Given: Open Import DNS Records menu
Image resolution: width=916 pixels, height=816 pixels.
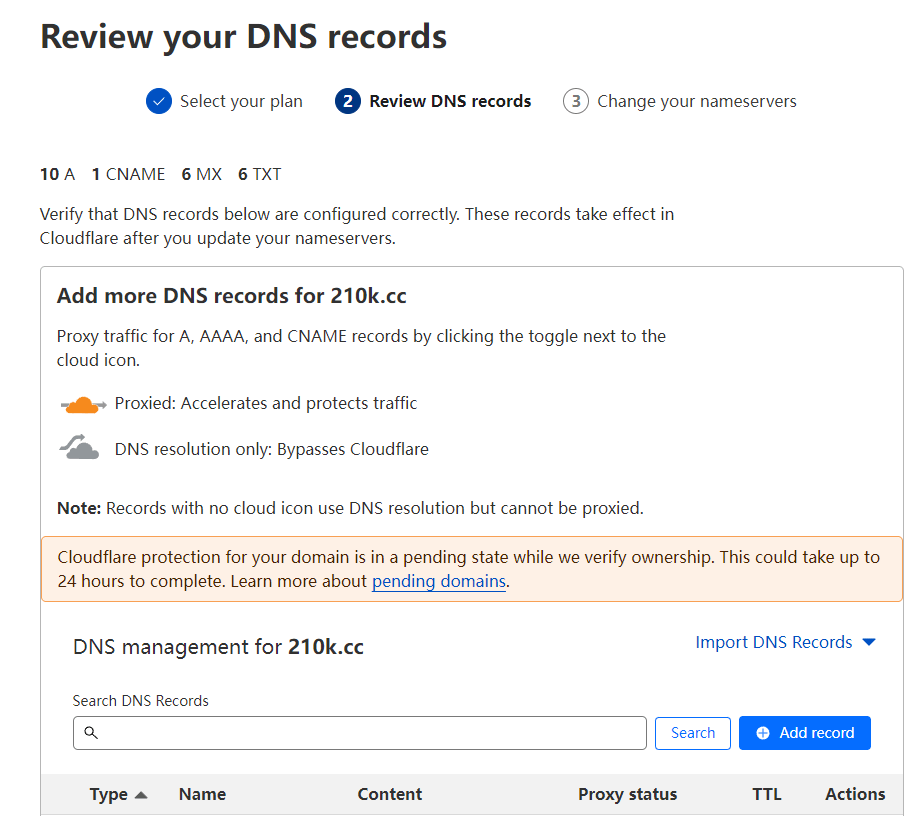Looking at the screenshot, I should [774, 642].
